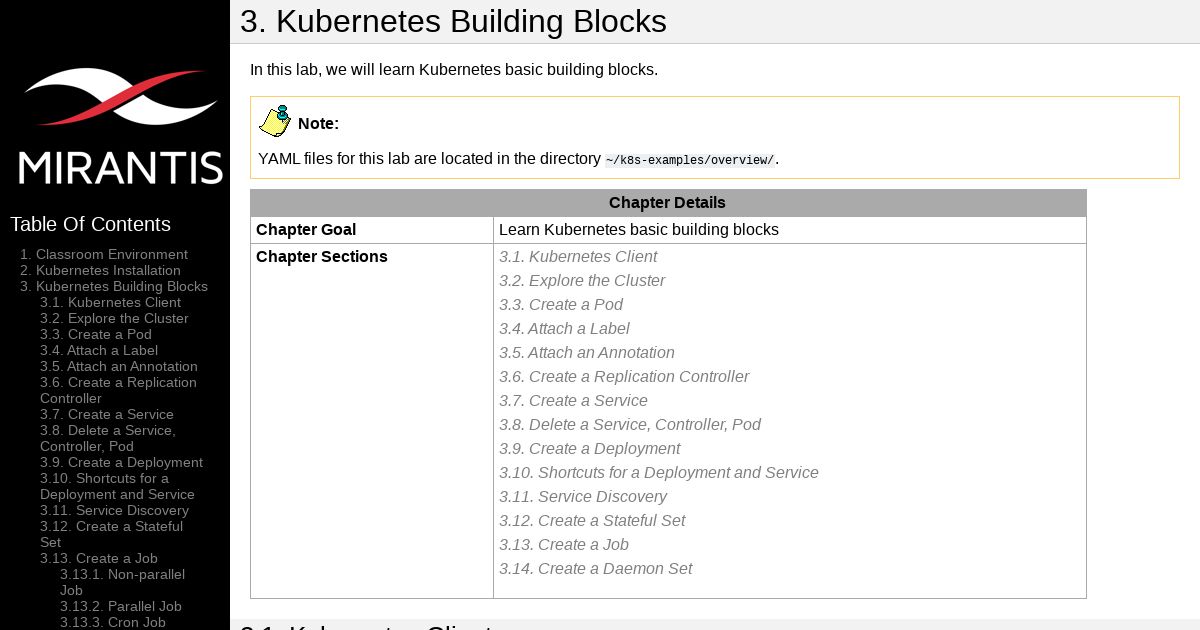Image resolution: width=1200 pixels, height=630 pixels.
Task: Follow the 3.5. Attach an Annotation table link
Action: pos(587,353)
